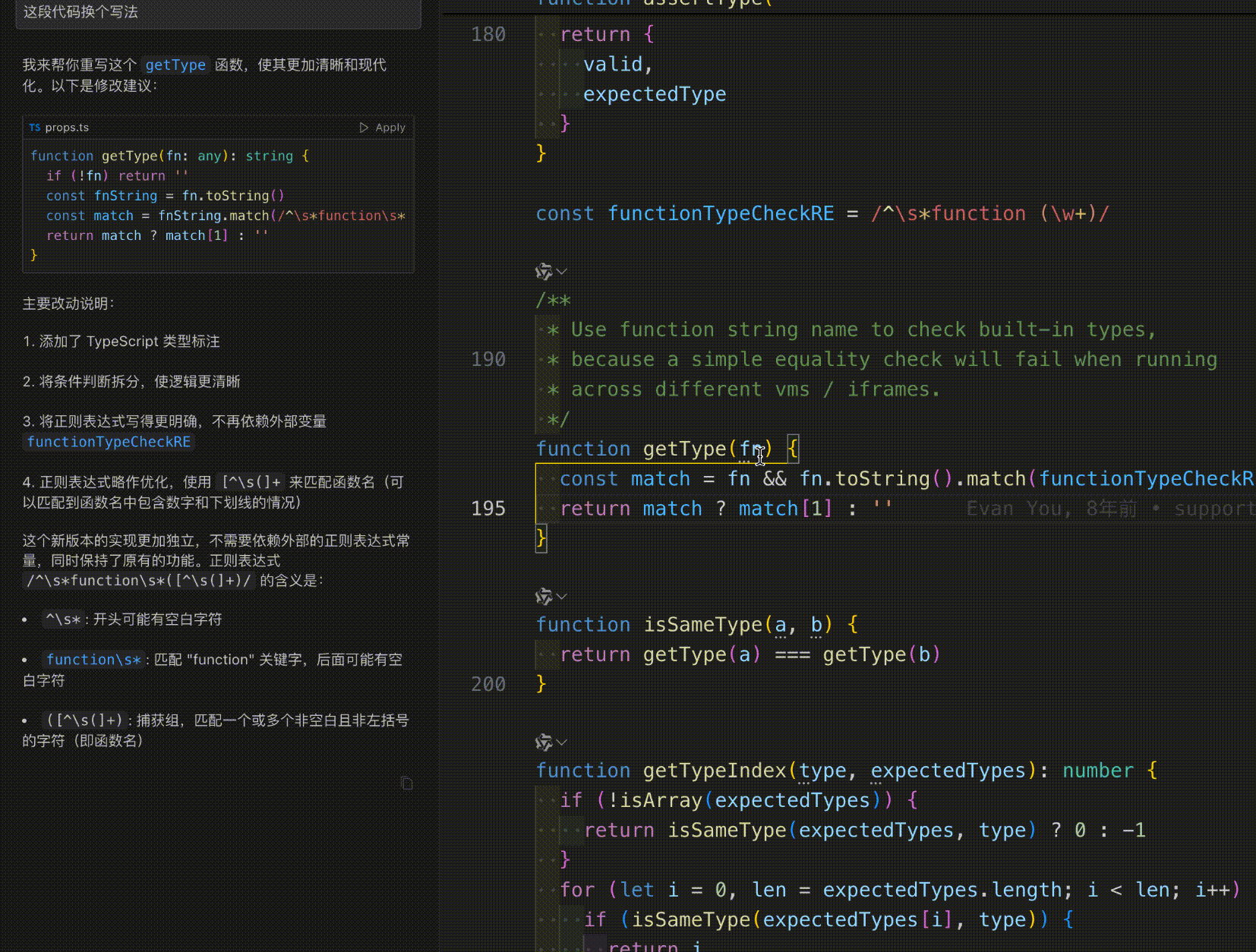Click "return match ? match[1]" in the chat code block
The height and width of the screenshot is (952, 1256).
coord(137,235)
